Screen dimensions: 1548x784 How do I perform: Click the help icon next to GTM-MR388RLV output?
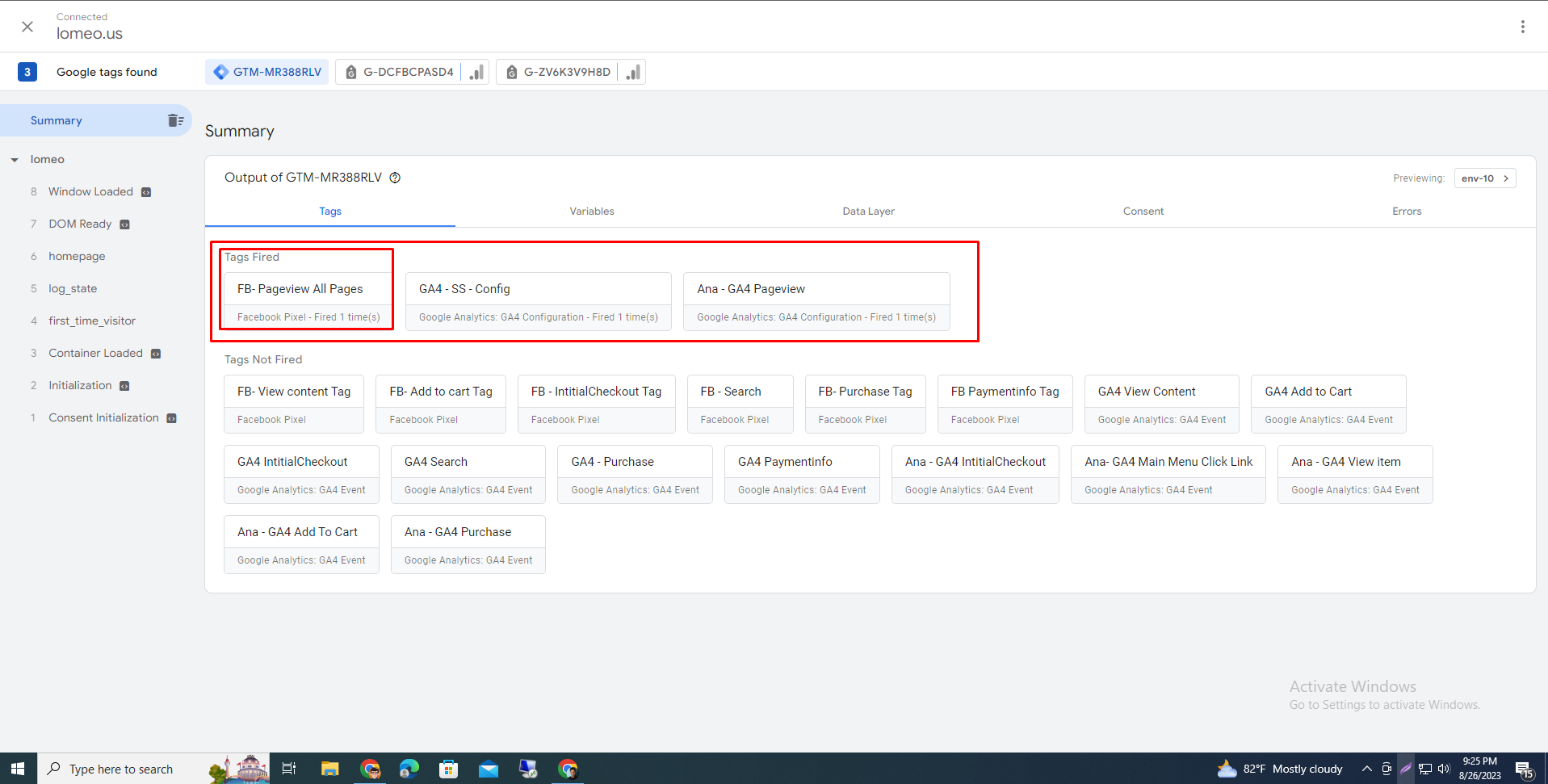coord(395,178)
